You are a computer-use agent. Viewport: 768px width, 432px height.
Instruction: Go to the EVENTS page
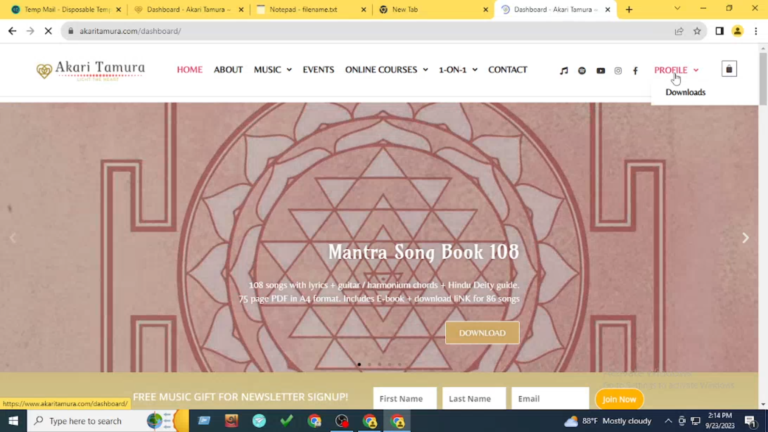(x=318, y=70)
